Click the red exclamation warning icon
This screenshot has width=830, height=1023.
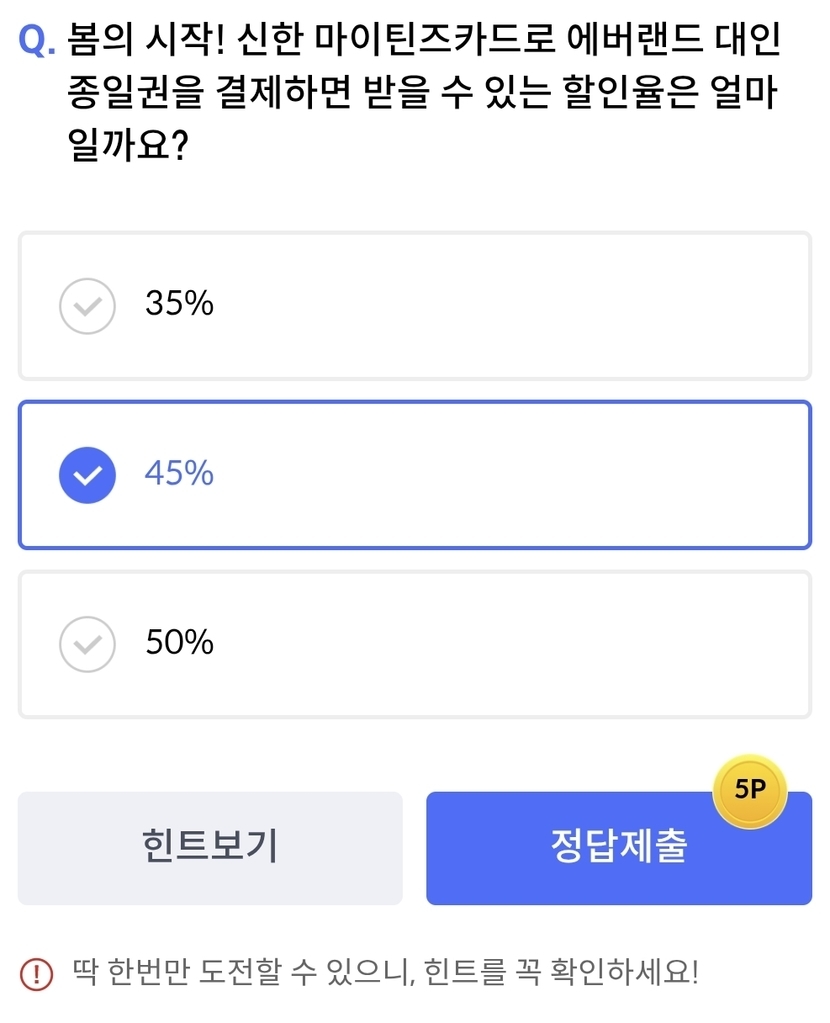[x=36, y=972]
